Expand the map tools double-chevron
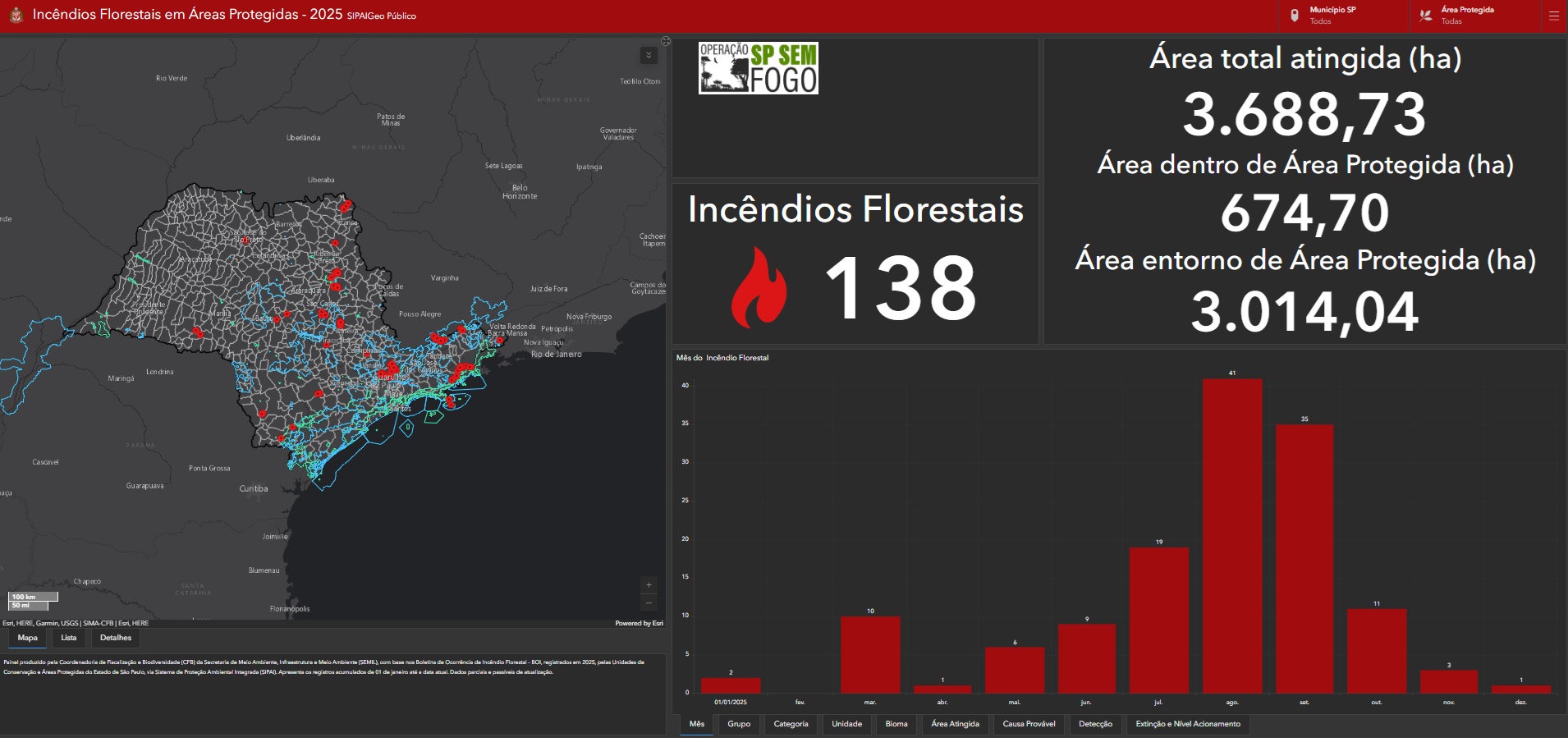Screen dimensions: 1568x742 [649, 55]
